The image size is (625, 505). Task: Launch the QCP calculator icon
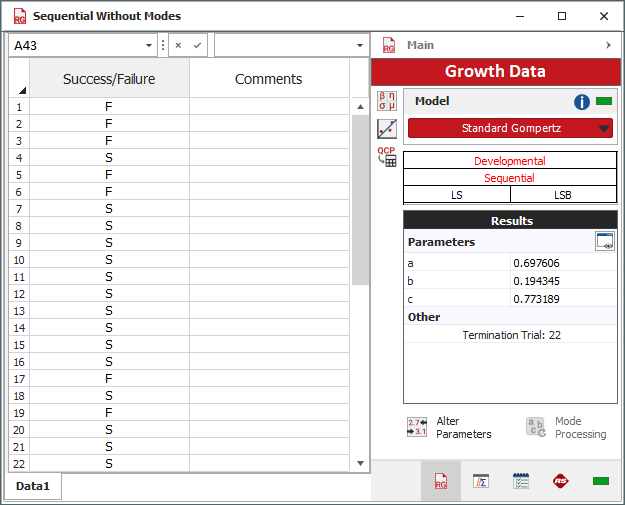387,157
